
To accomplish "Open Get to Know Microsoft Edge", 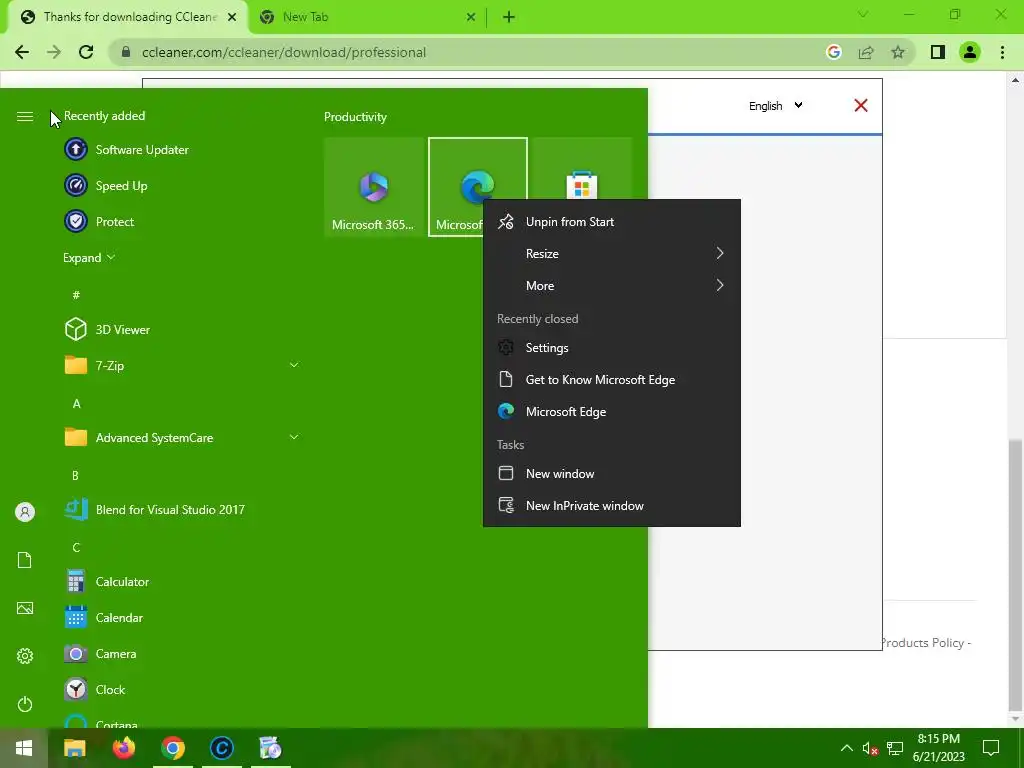I will pos(611,379).
